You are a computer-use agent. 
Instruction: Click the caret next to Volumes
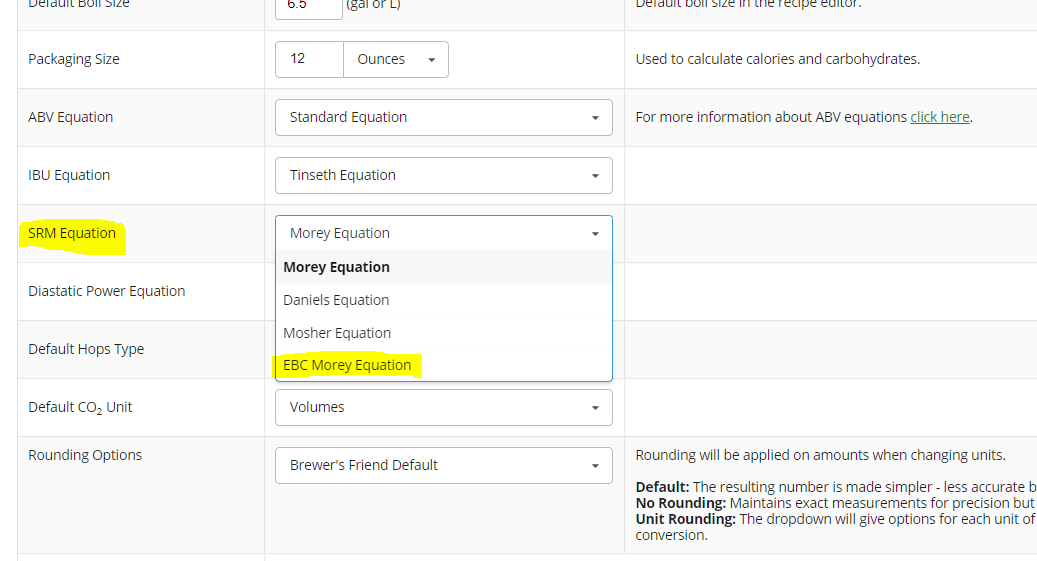click(595, 408)
